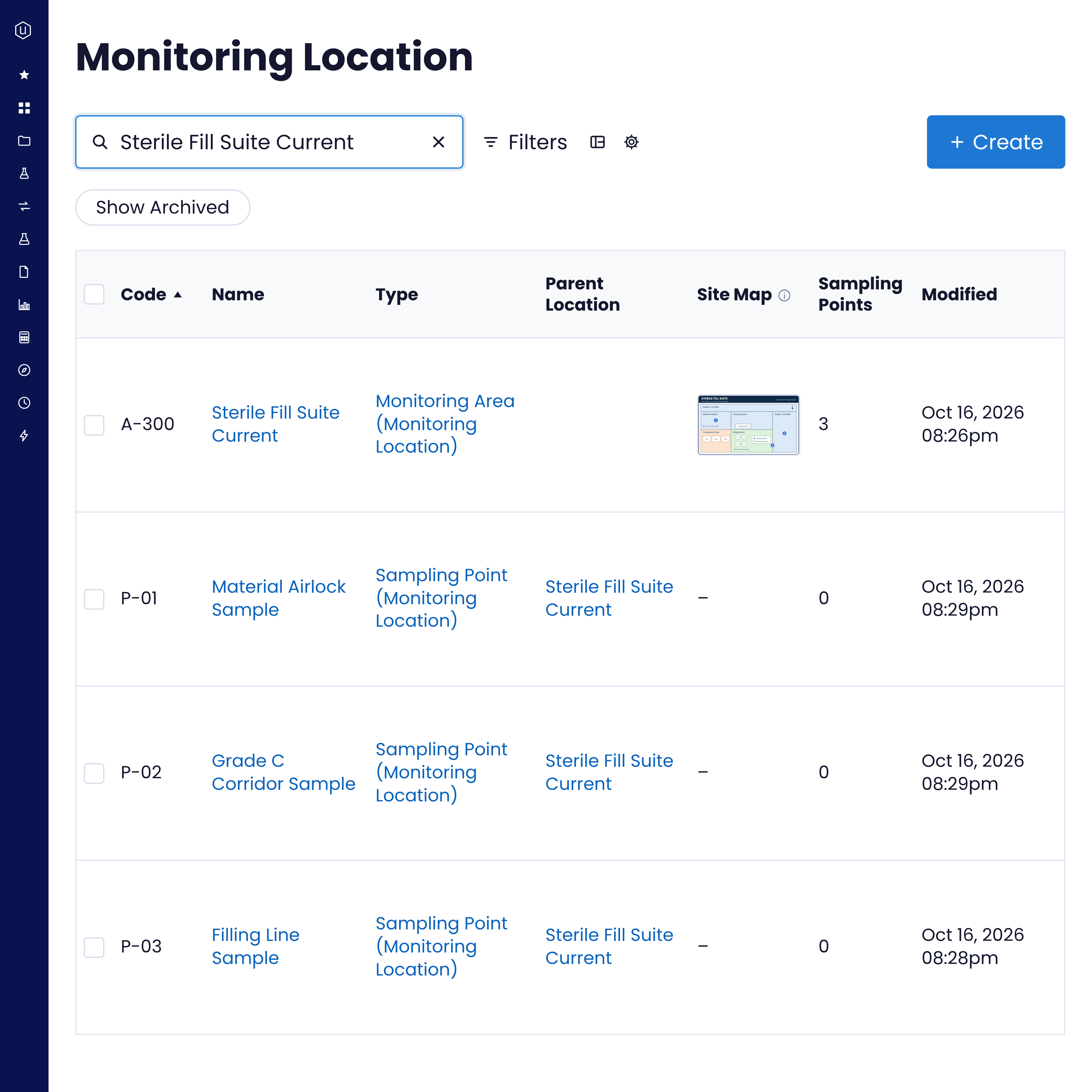Show Site Map info tooltip icon
This screenshot has width=1092, height=1092.
(784, 295)
